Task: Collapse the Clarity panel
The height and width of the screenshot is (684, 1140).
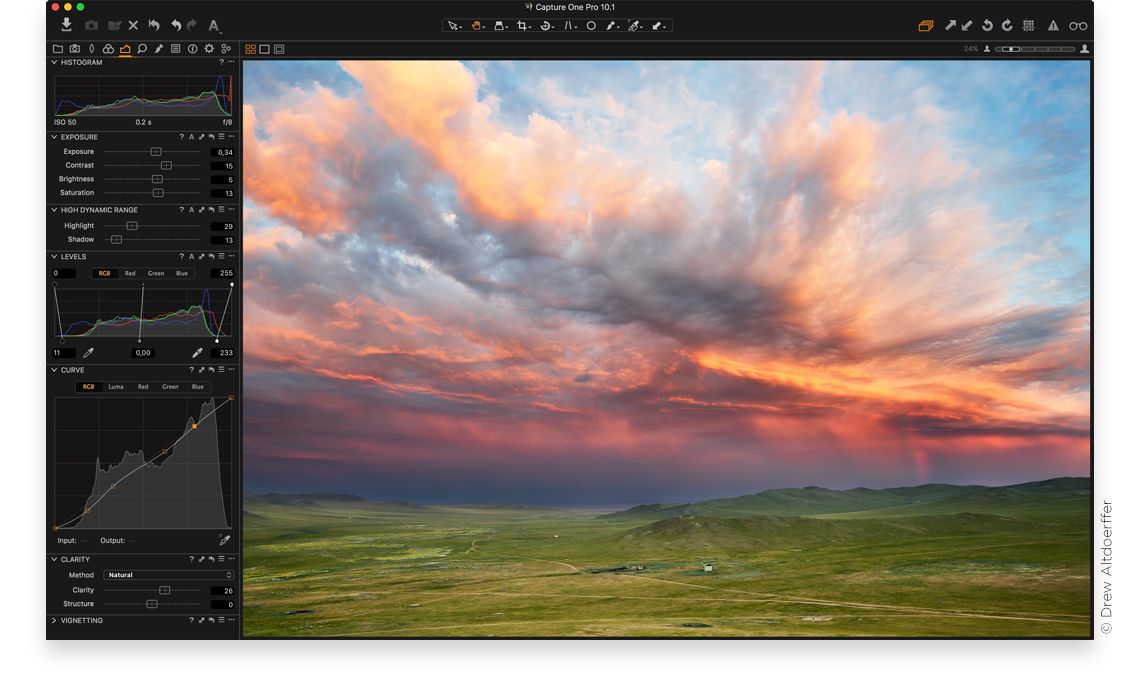Action: tap(54, 559)
